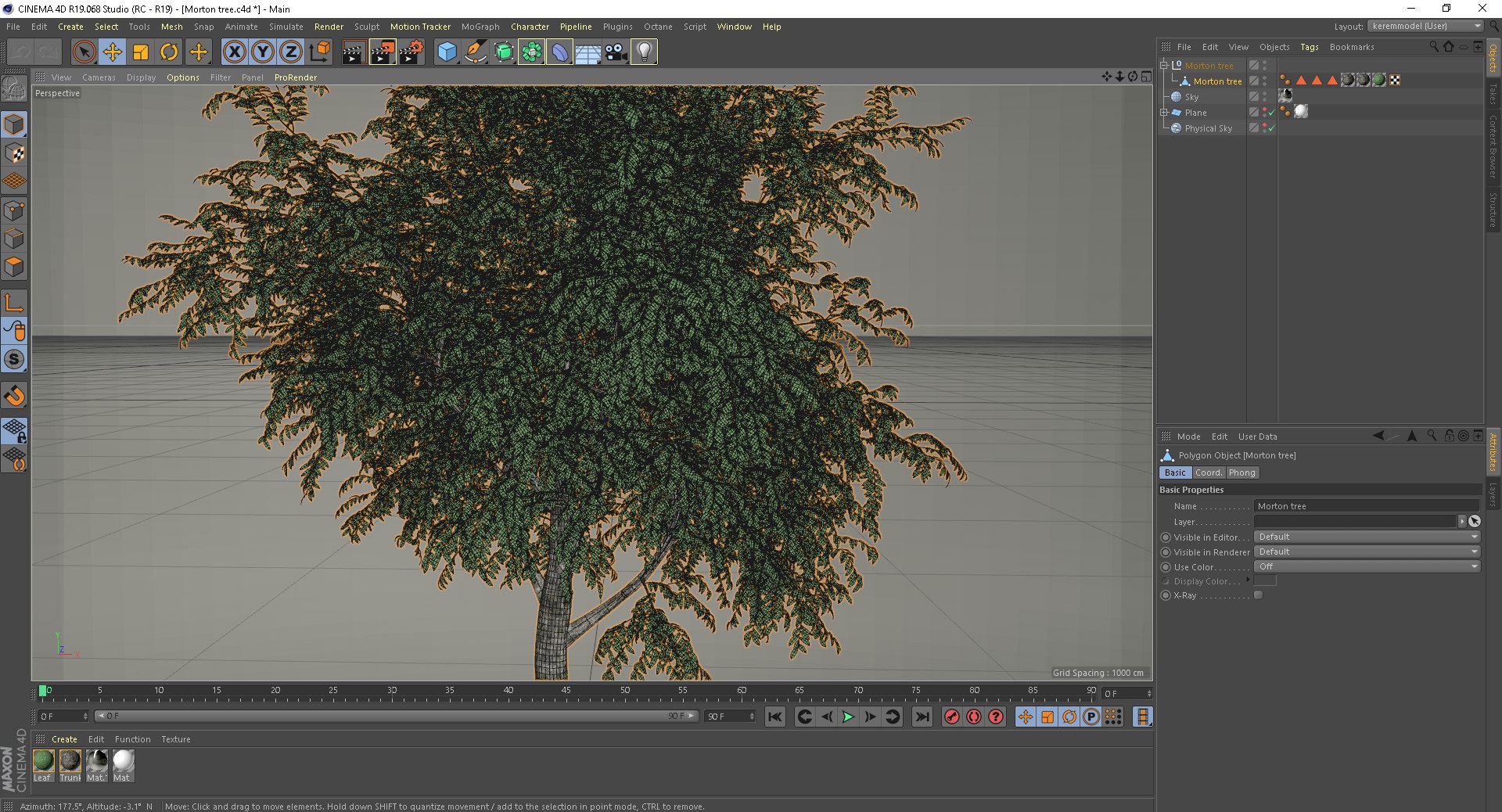Add a Light object
Image resolution: width=1502 pixels, height=812 pixels.
[644, 52]
